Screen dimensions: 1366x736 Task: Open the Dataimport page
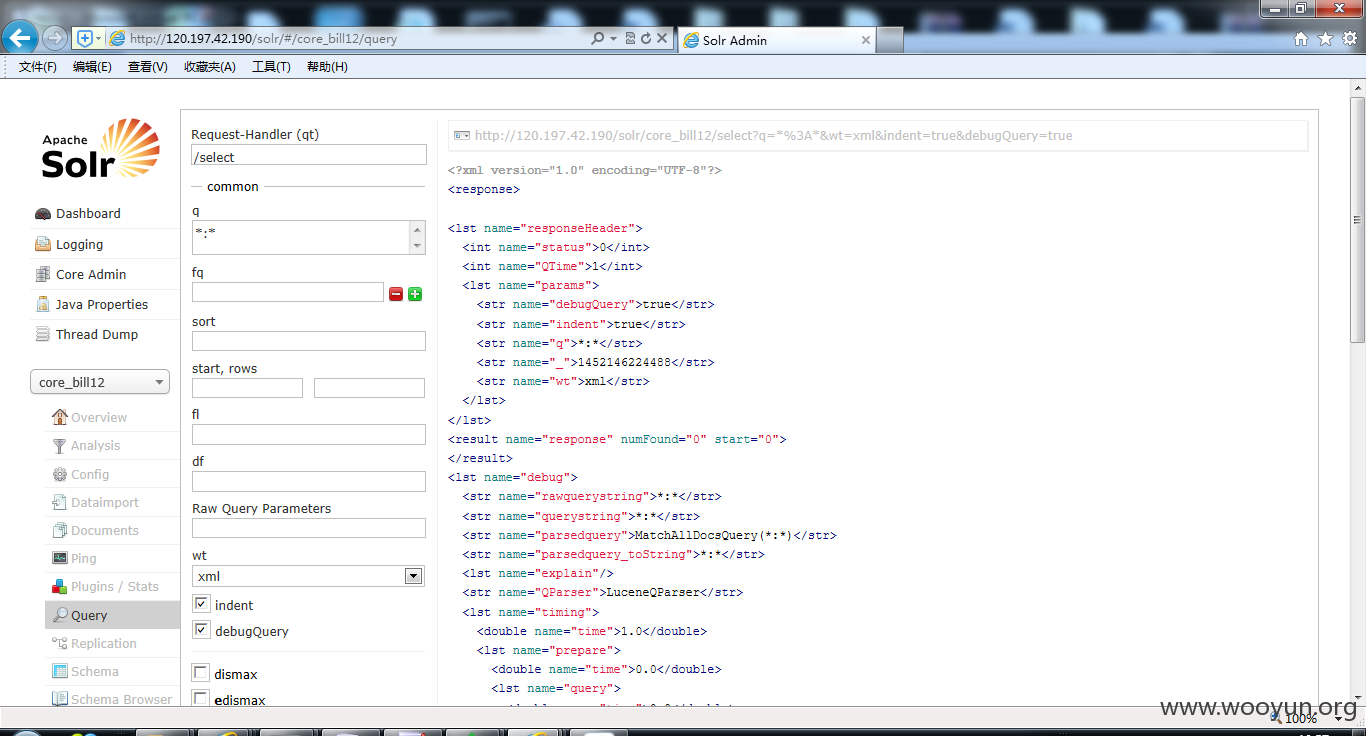coord(96,502)
